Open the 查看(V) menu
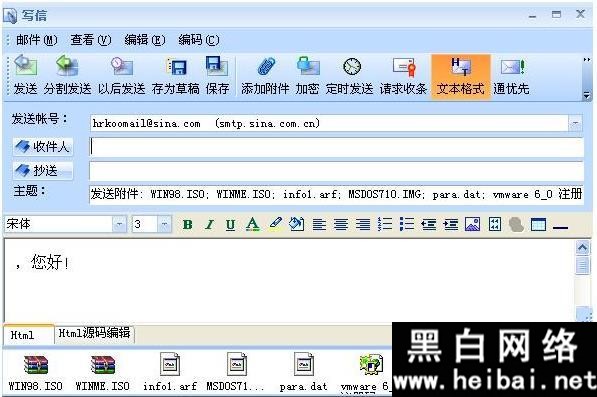The width and height of the screenshot is (597, 397). (x=91, y=40)
